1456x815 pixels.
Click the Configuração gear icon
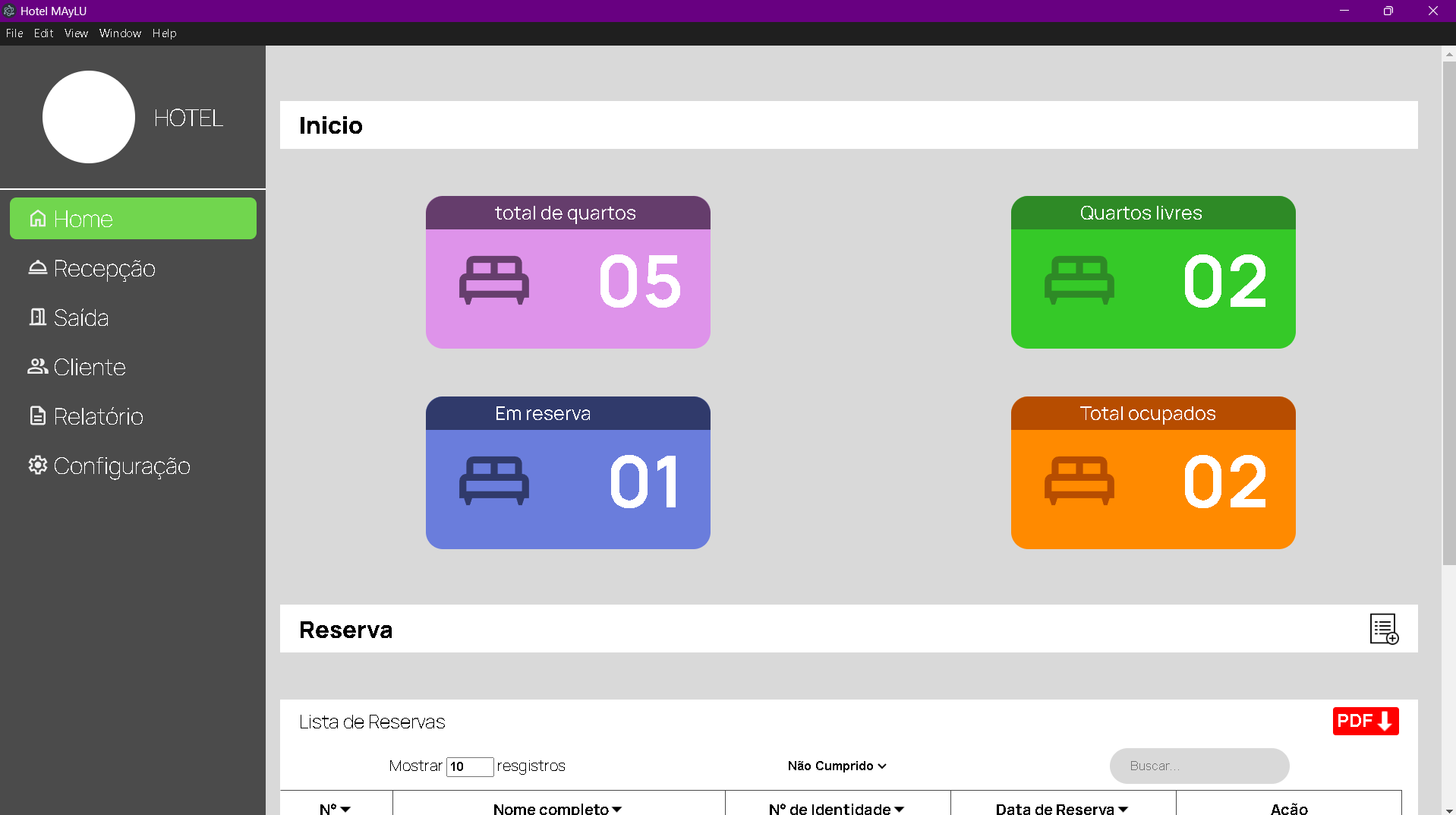pyautogui.click(x=38, y=466)
